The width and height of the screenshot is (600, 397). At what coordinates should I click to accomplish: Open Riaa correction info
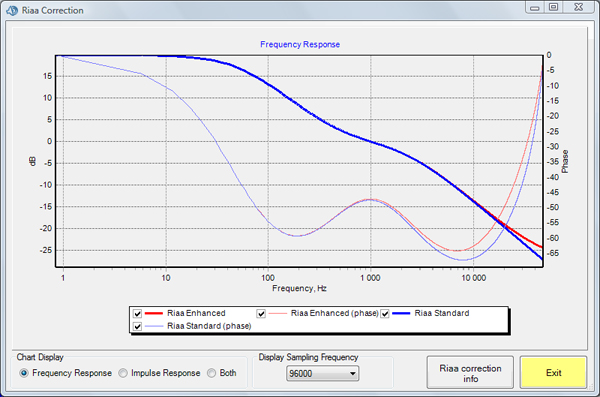coord(470,372)
